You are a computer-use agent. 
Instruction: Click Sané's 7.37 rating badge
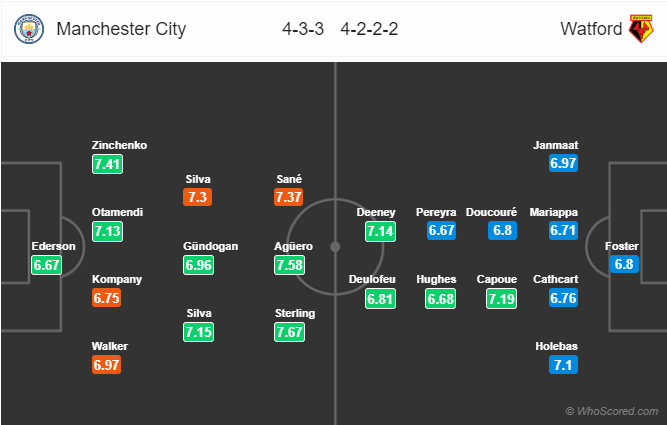click(288, 198)
